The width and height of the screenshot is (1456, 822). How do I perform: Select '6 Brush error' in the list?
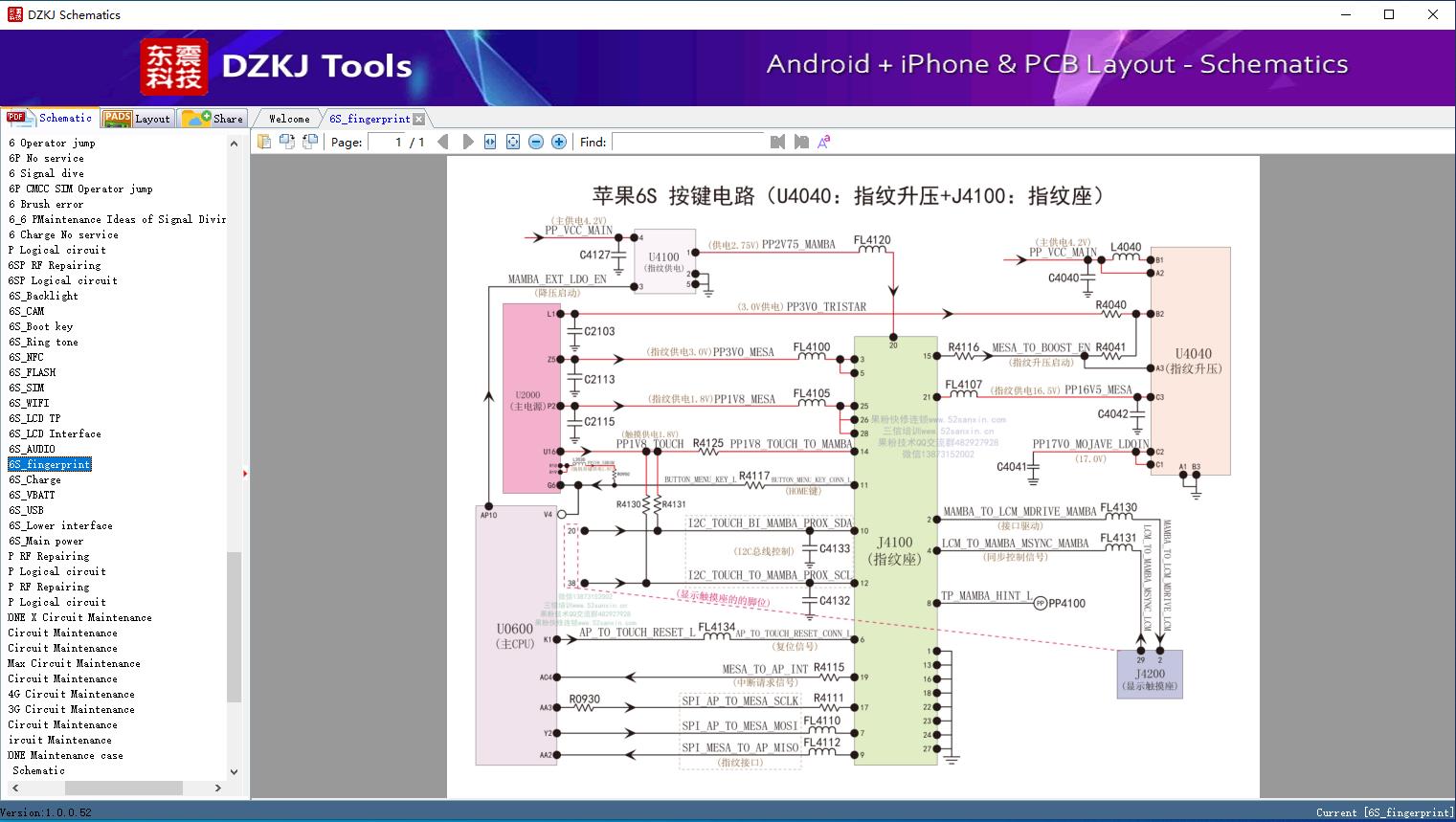46,204
